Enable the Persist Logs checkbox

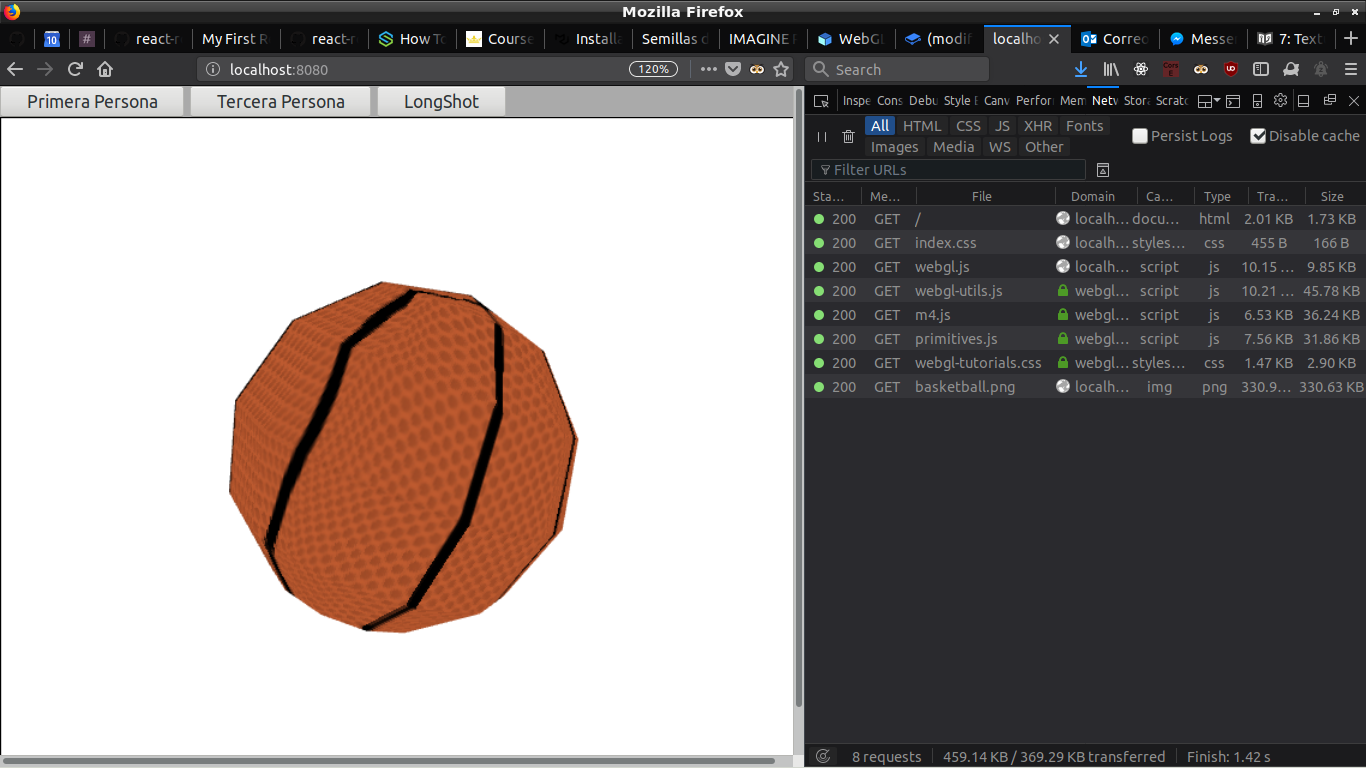click(1140, 136)
